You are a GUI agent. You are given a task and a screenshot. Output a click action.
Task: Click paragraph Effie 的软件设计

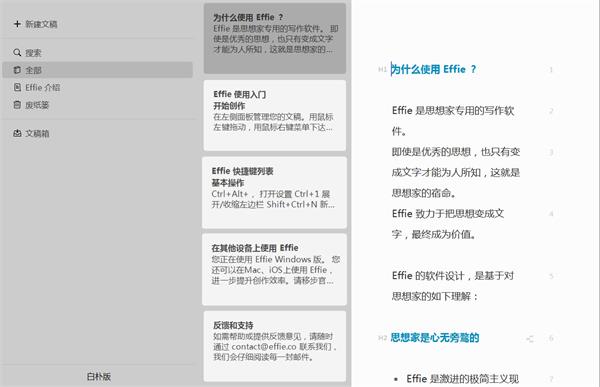click(453, 286)
